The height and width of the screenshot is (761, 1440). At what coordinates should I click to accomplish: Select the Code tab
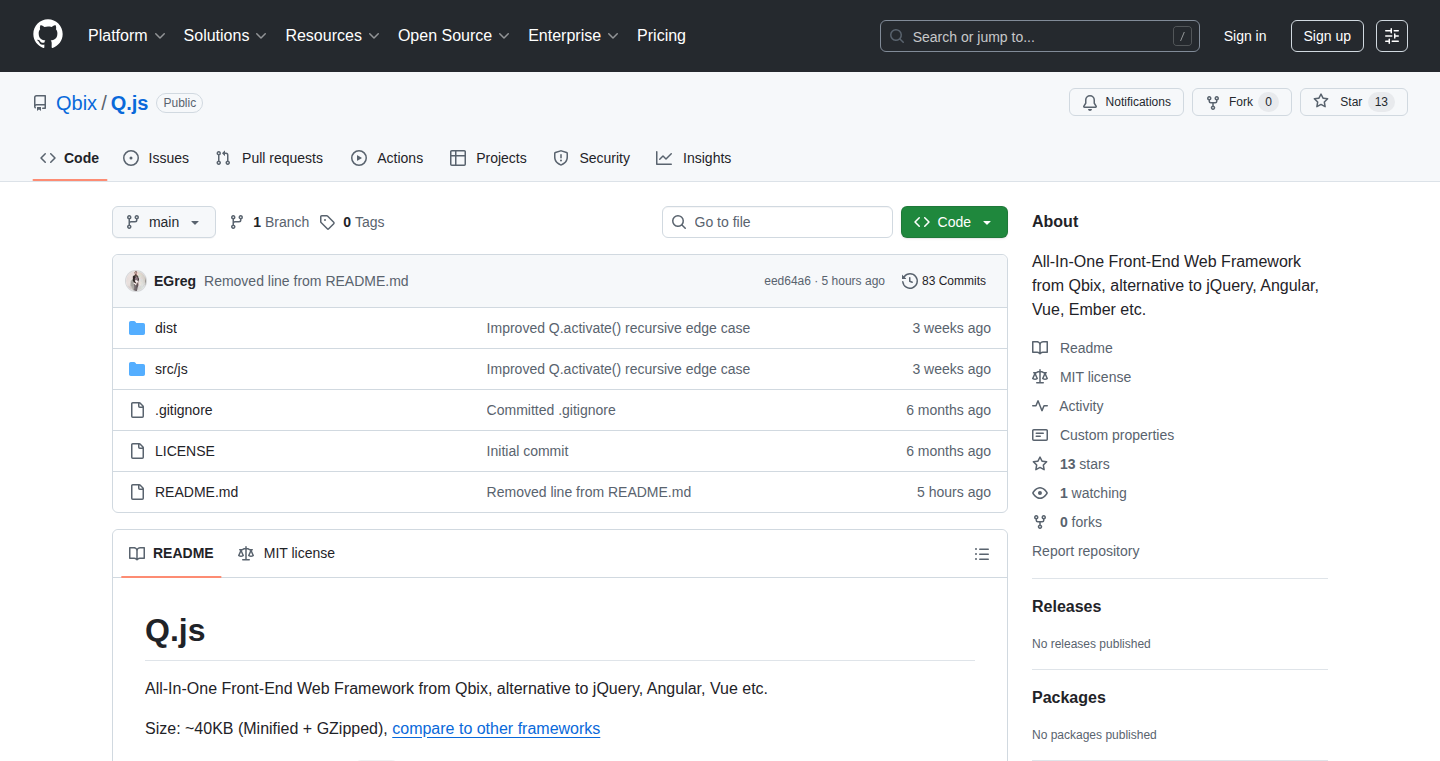(70, 158)
